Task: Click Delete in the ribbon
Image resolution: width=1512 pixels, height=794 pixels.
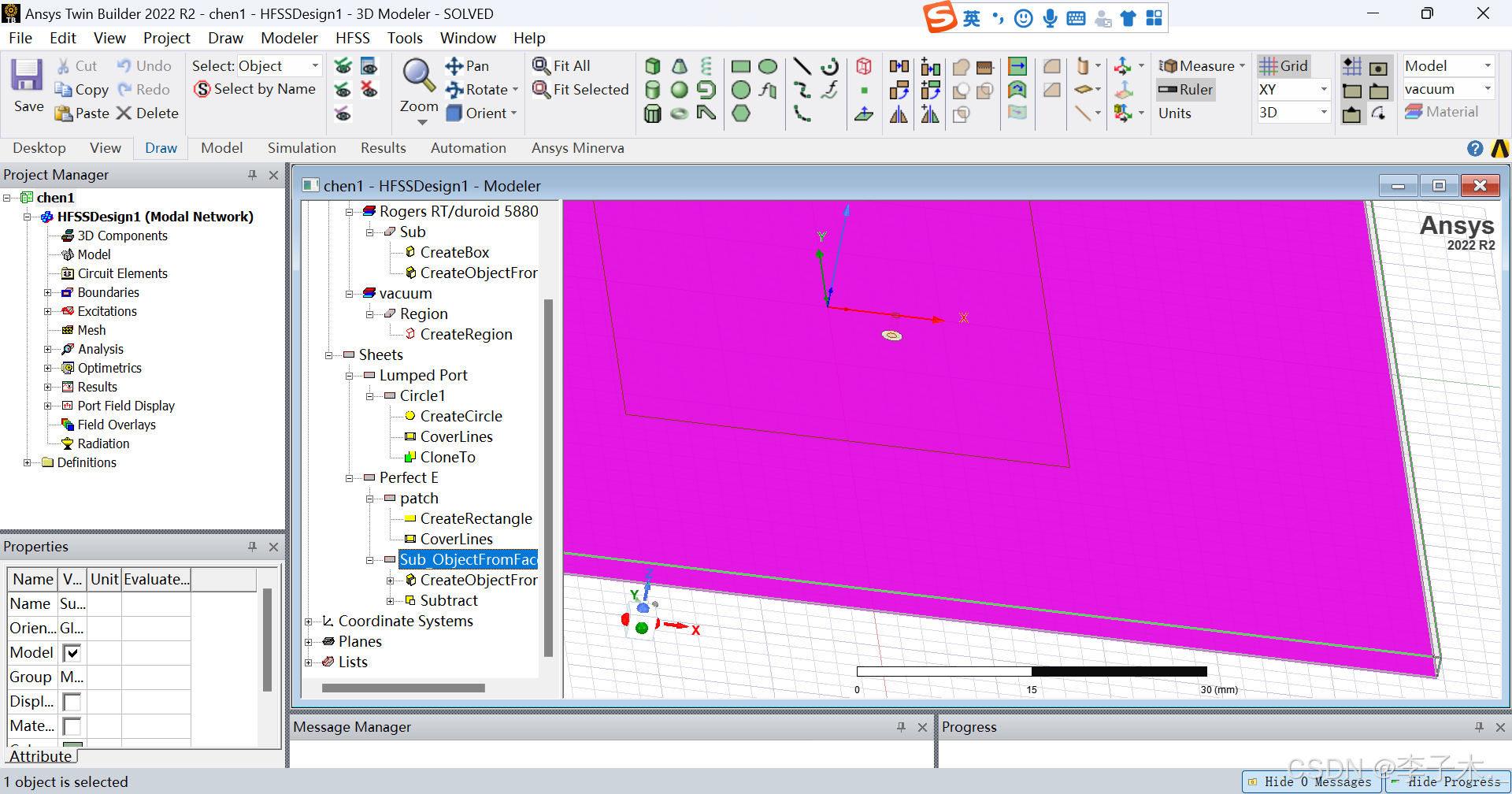Action: pyautogui.click(x=147, y=113)
